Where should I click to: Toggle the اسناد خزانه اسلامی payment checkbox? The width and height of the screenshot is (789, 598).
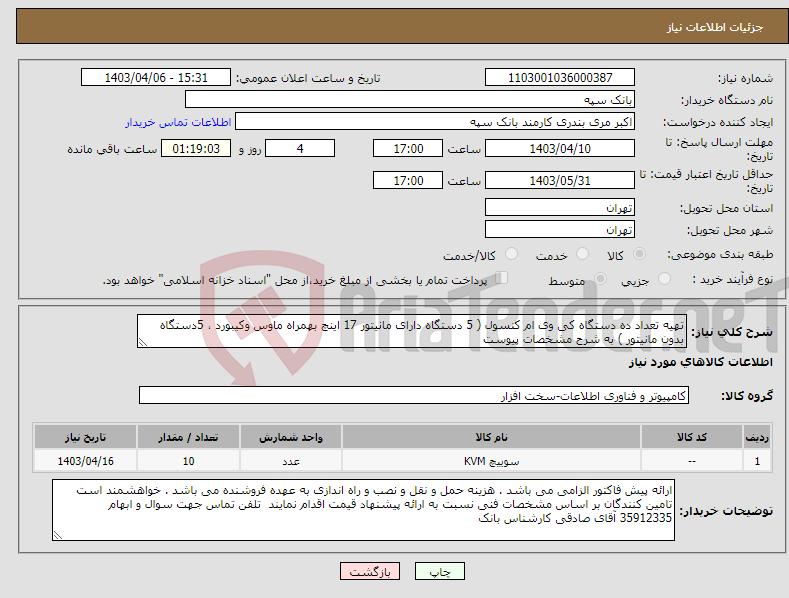tap(502, 278)
